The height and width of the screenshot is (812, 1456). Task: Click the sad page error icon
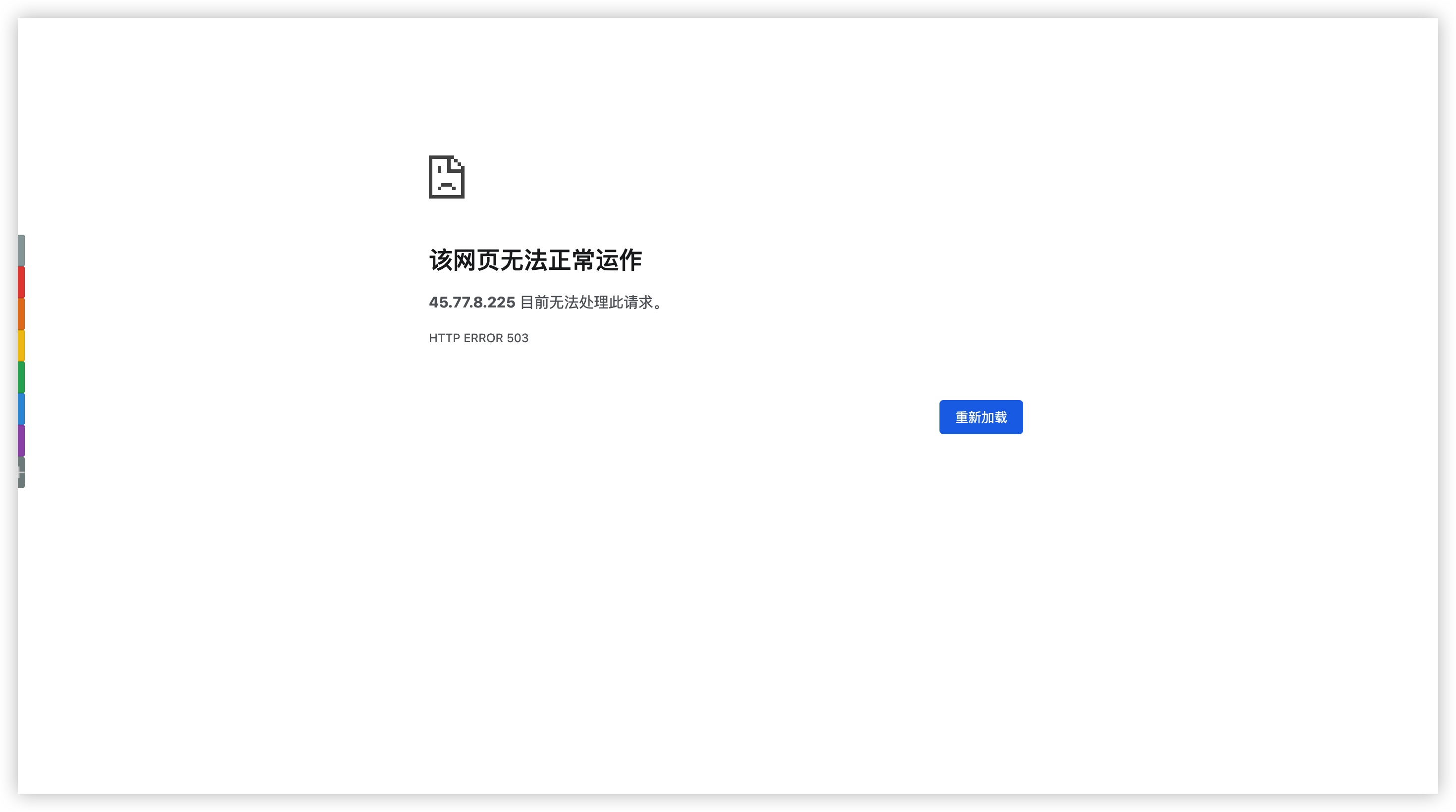(447, 177)
